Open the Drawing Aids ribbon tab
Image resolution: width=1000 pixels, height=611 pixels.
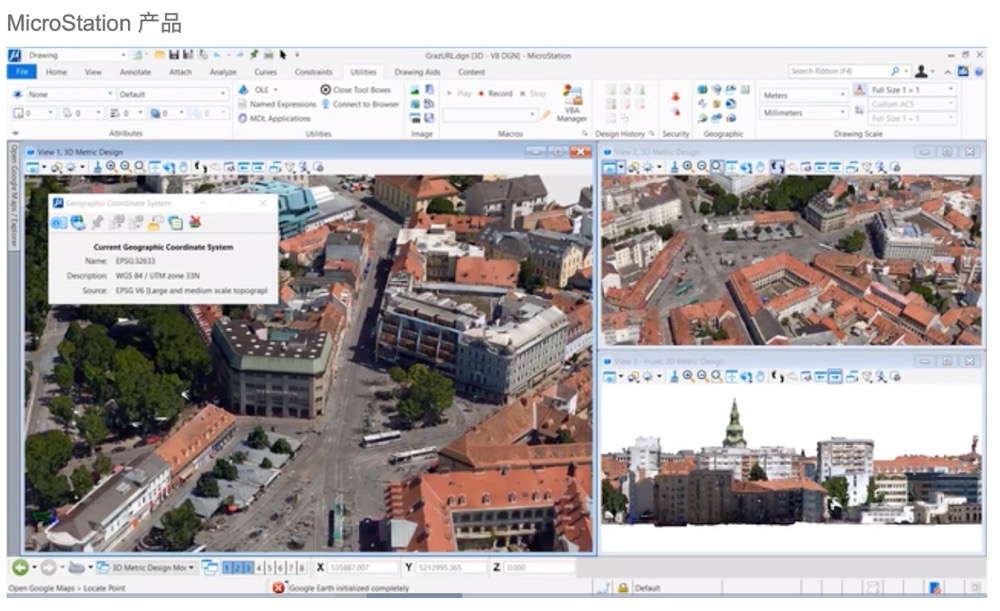[x=417, y=72]
